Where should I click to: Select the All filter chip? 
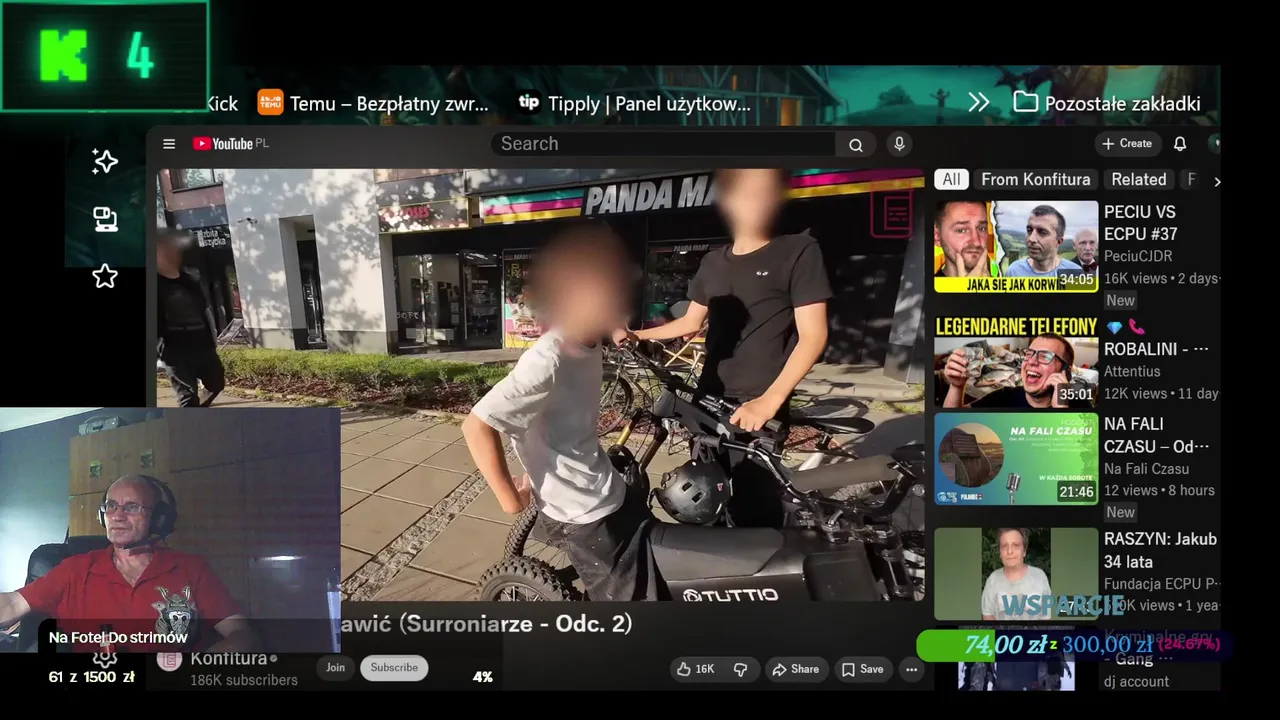[x=951, y=180]
